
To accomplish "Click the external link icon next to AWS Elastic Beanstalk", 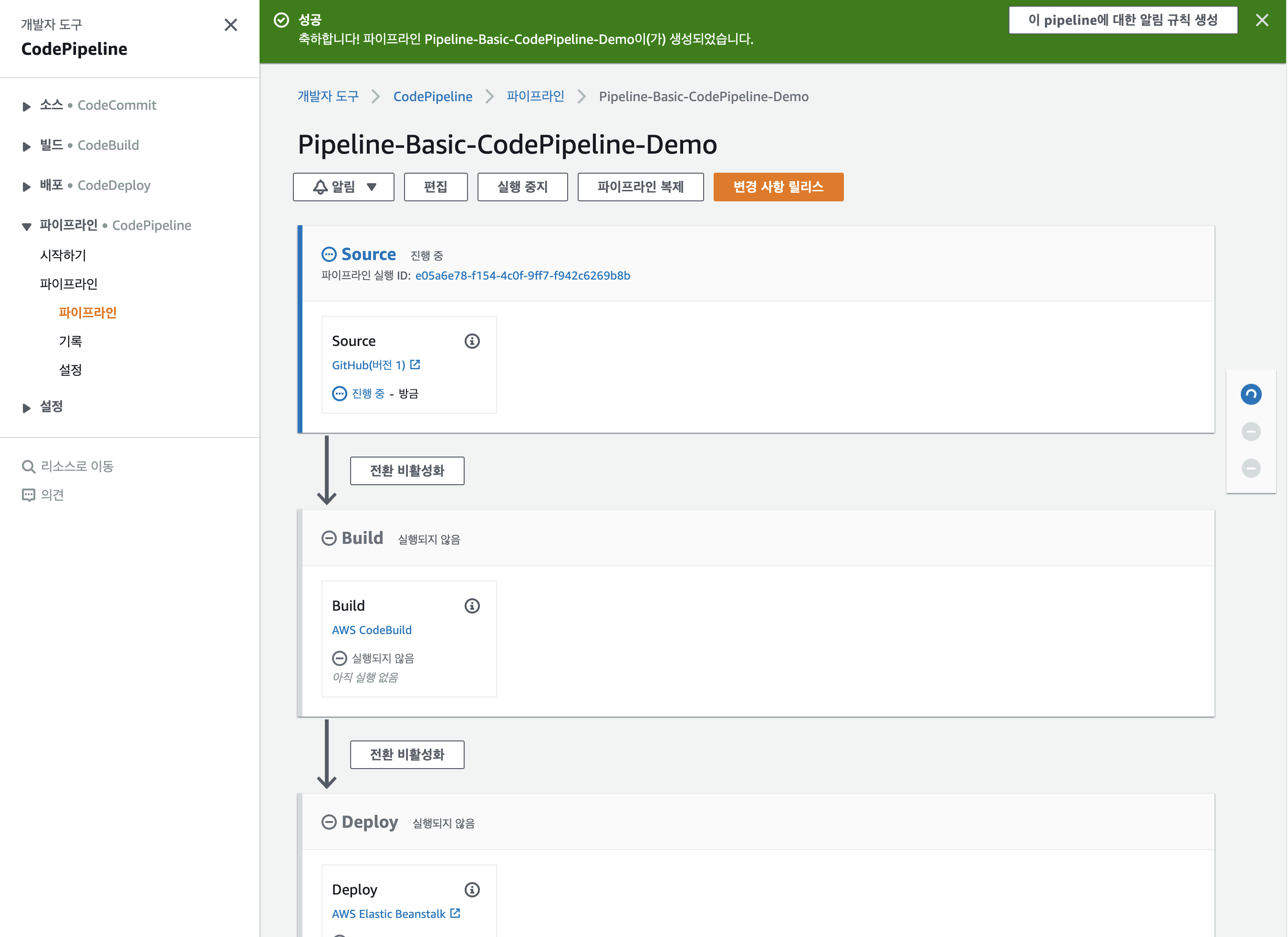I will (455, 913).
